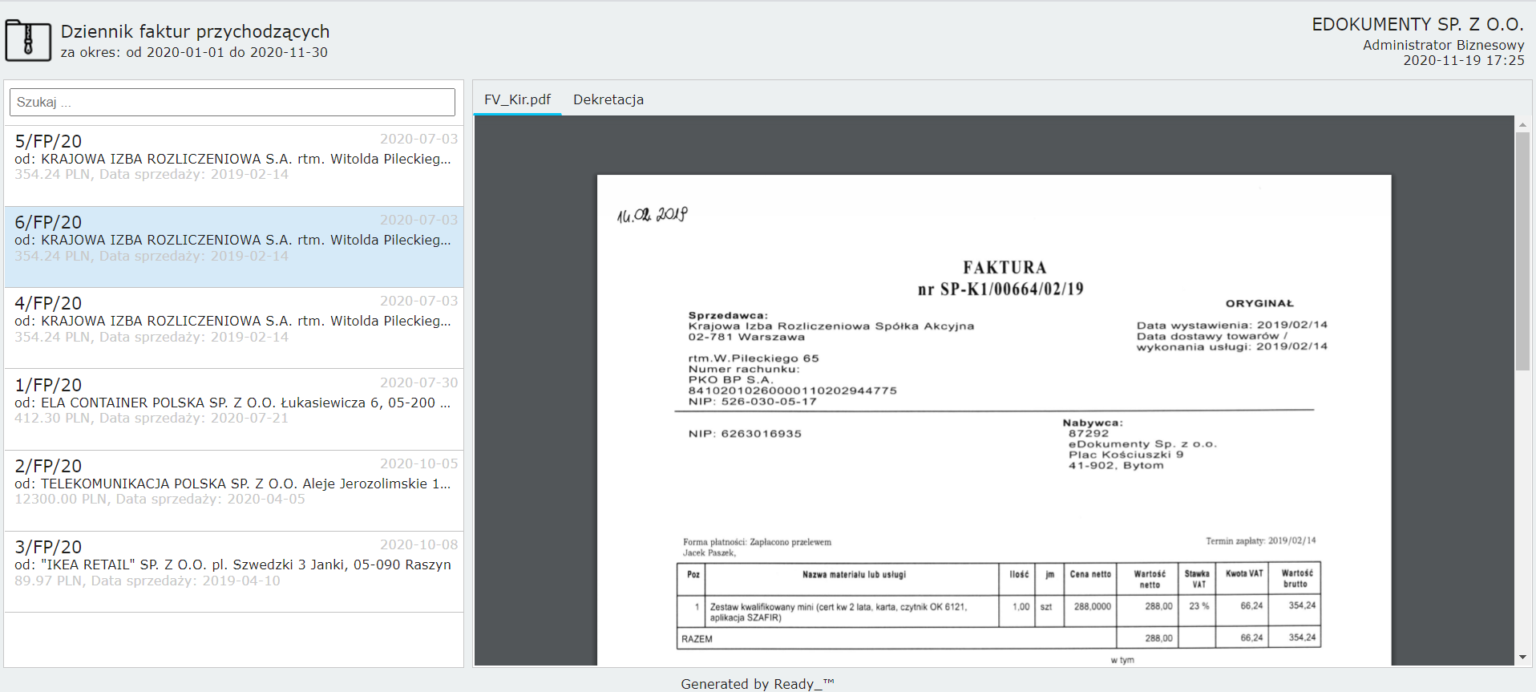Click the Cena netto value 288,0000 in the PDF

(1090, 606)
